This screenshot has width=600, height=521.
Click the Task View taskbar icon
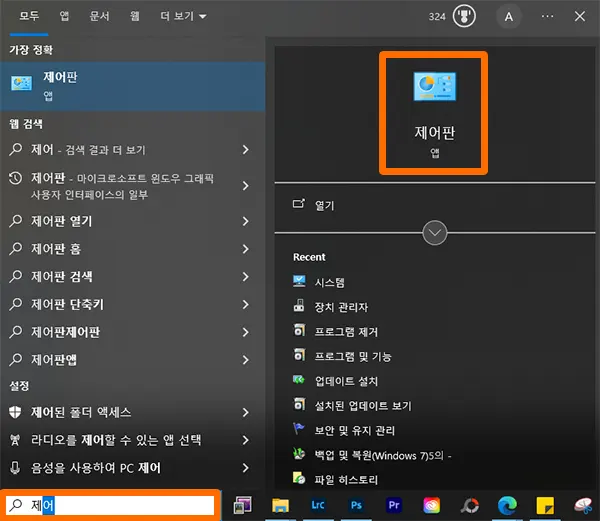tap(243, 505)
